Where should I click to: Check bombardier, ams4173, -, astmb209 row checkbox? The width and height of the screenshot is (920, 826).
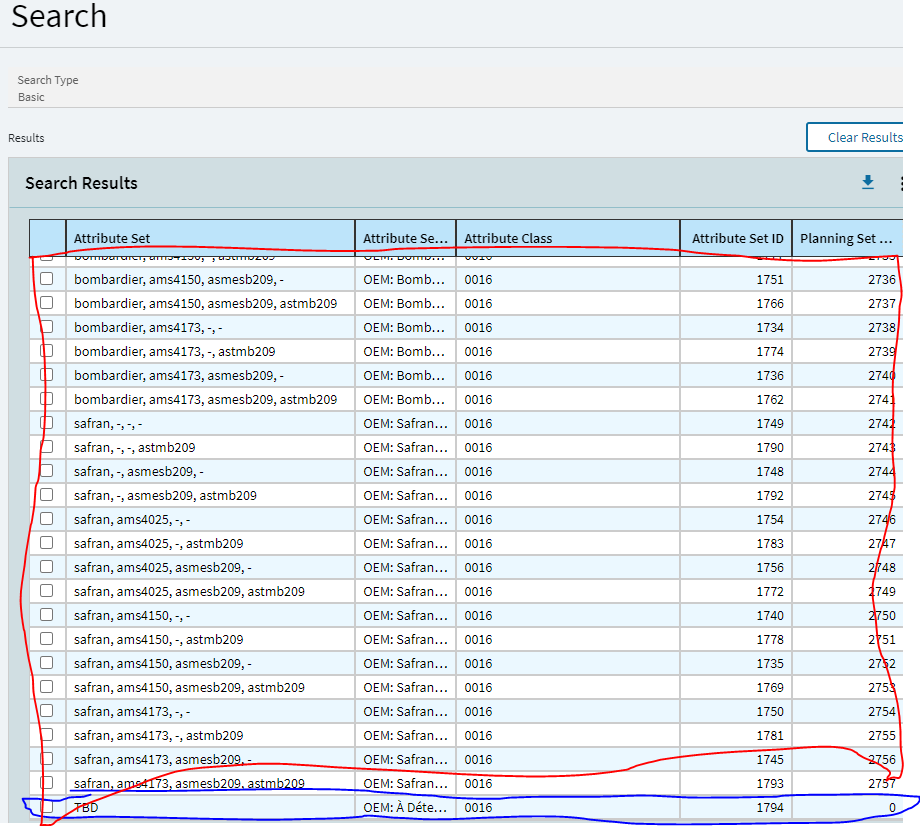coord(46,351)
